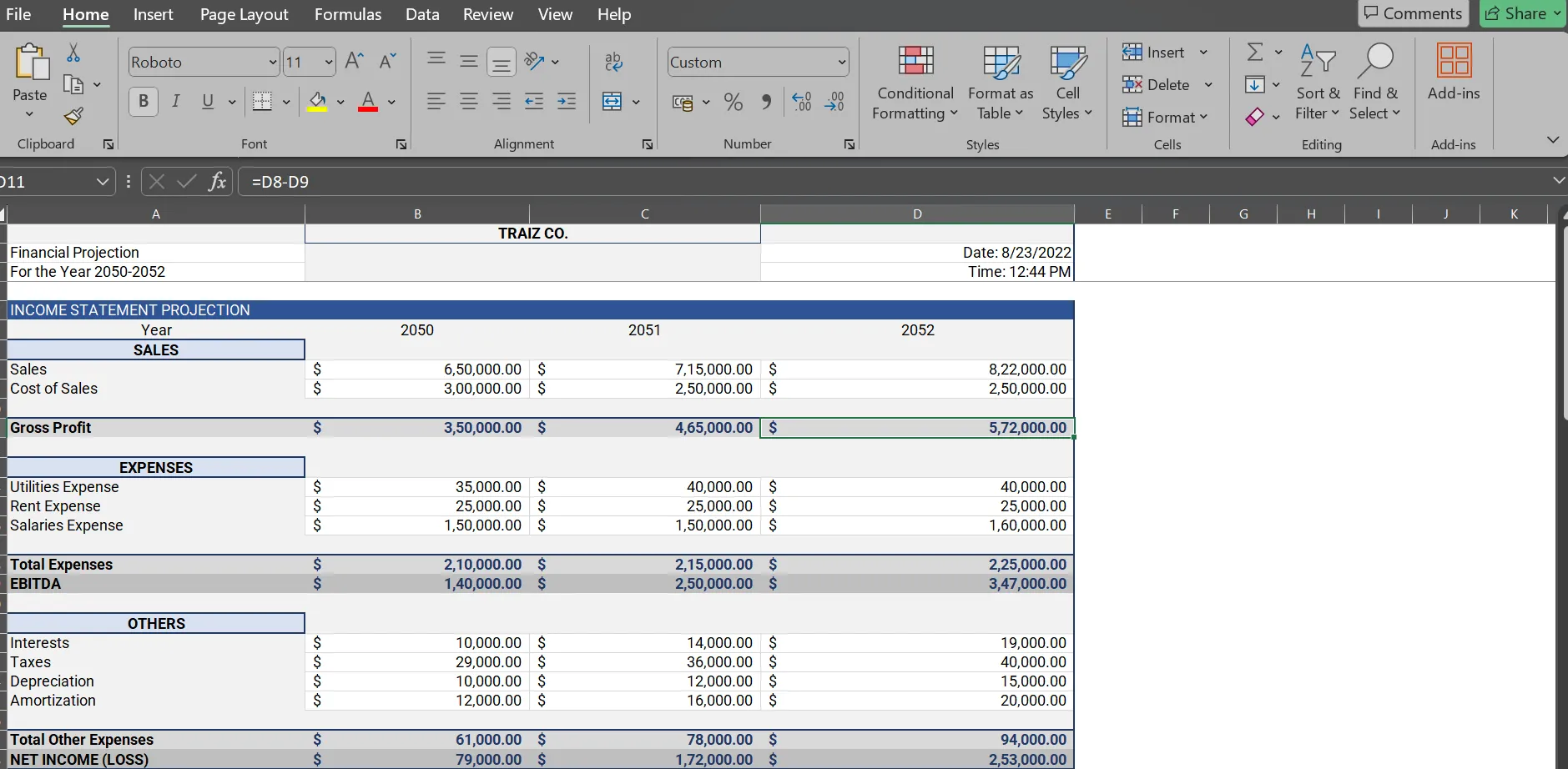The width and height of the screenshot is (1568, 769).
Task: Click the Clear eraser icon
Action: point(1254,117)
